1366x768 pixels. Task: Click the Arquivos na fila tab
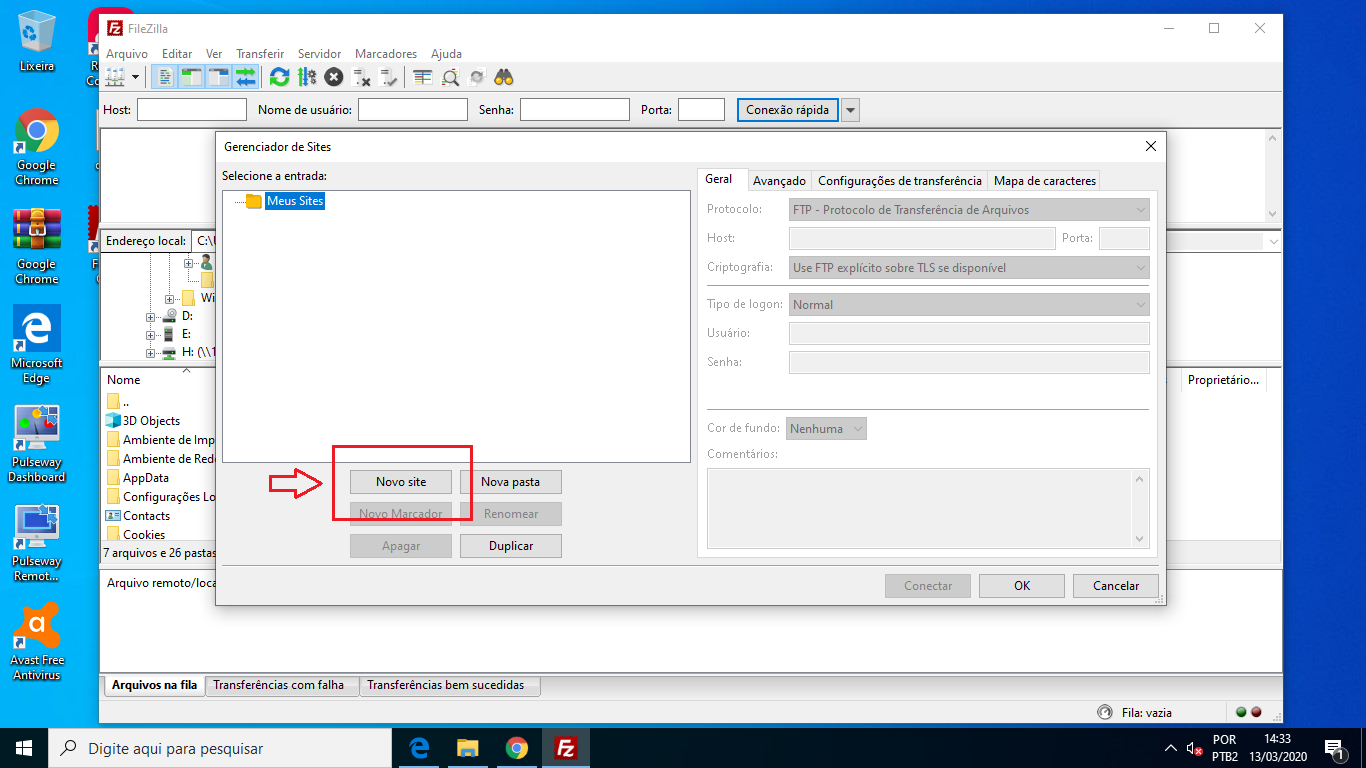pos(154,685)
